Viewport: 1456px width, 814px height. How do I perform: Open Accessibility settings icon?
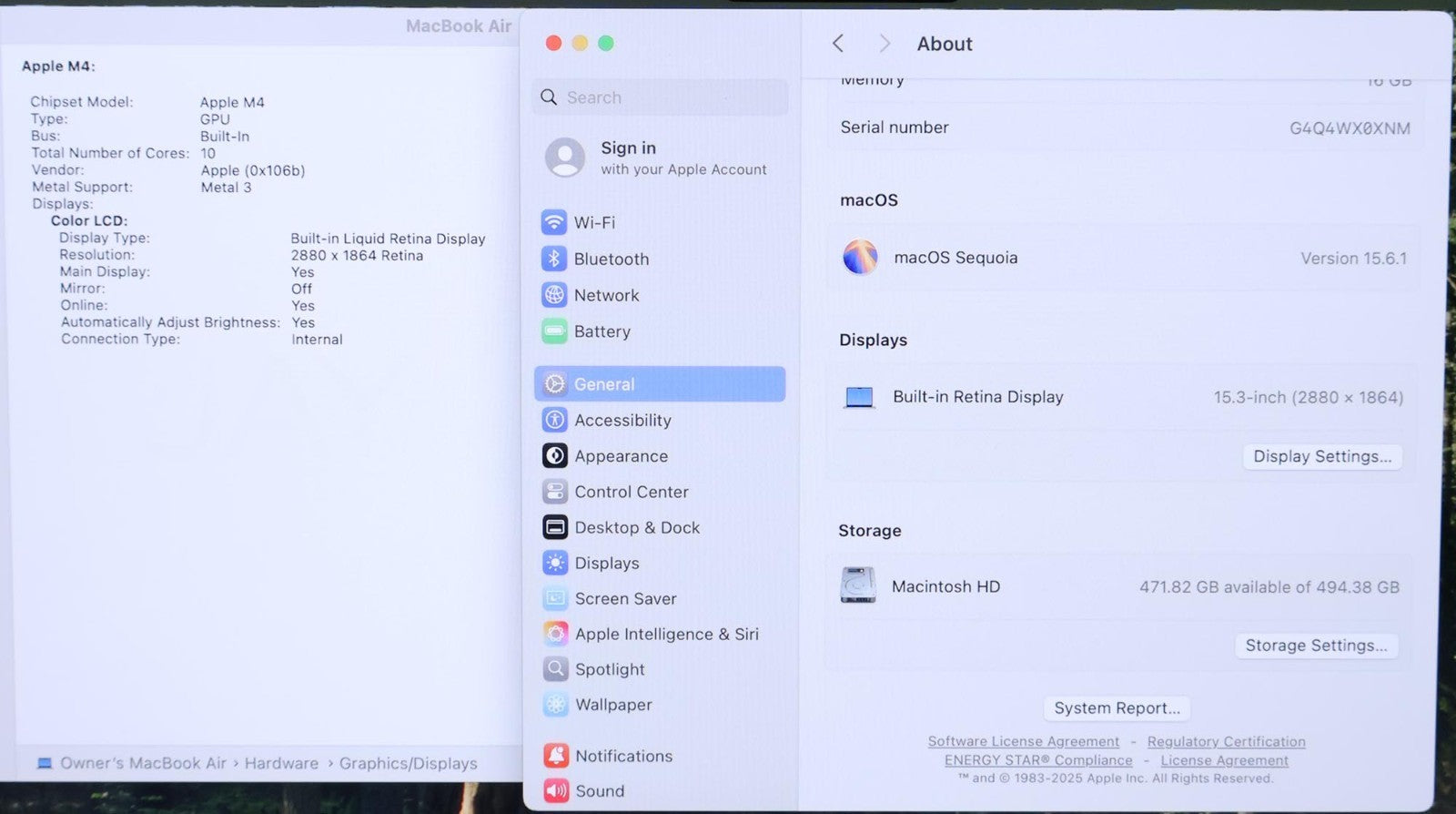pos(554,420)
